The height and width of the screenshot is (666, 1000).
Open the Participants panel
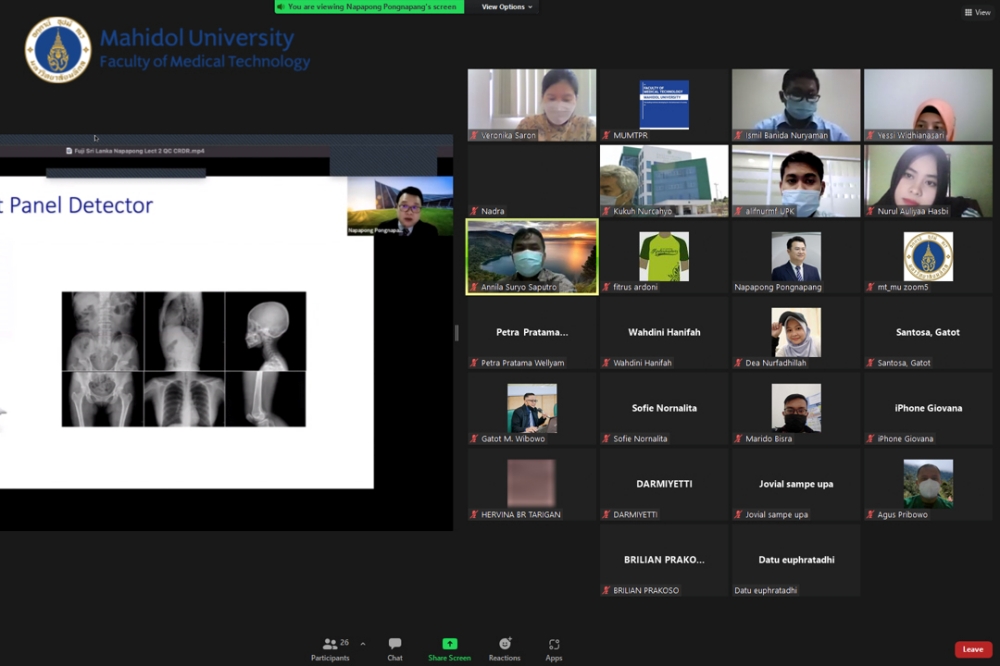pos(330,646)
